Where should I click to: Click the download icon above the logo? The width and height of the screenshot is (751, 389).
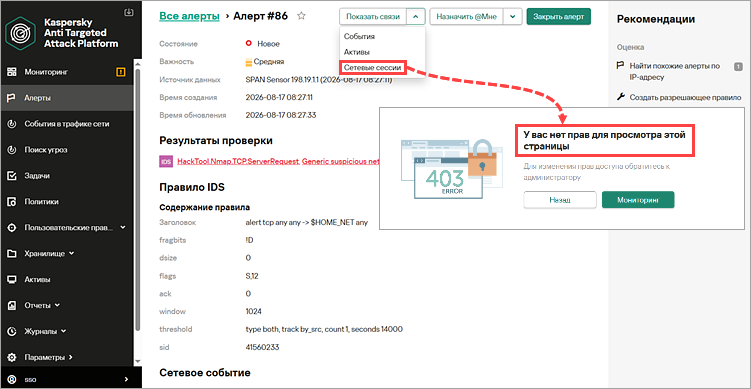128,12
